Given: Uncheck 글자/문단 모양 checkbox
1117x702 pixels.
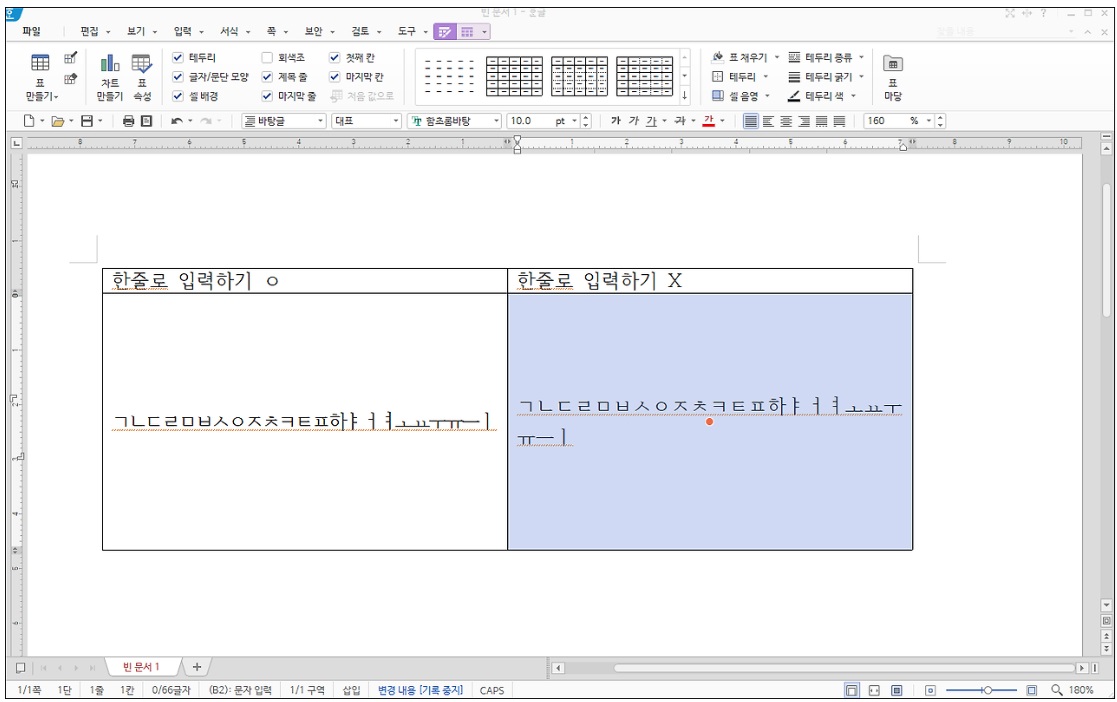Looking at the screenshot, I should 178,77.
